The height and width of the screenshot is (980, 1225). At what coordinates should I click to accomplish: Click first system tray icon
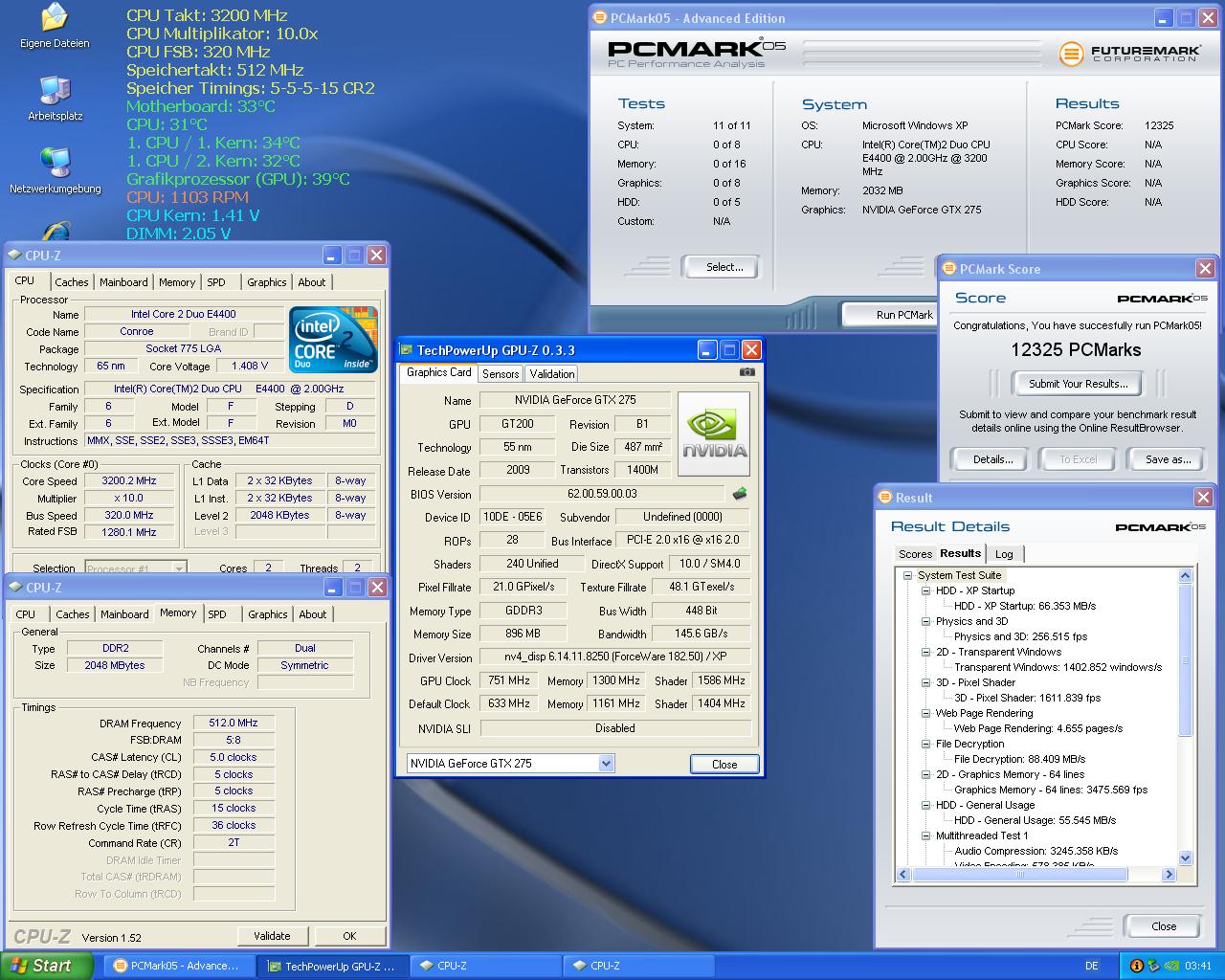pos(1136,966)
